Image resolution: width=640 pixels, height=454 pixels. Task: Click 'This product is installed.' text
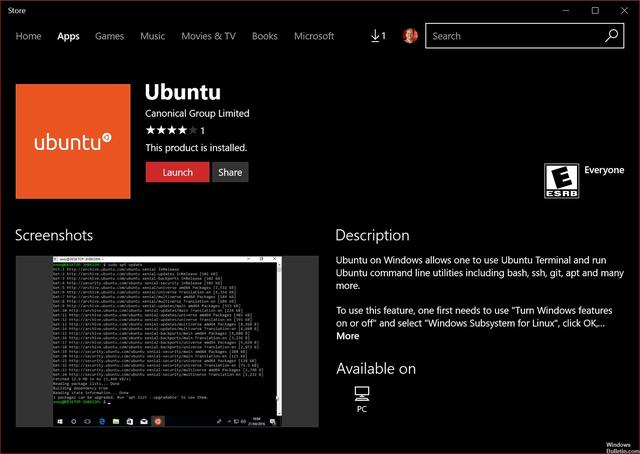pos(196,148)
